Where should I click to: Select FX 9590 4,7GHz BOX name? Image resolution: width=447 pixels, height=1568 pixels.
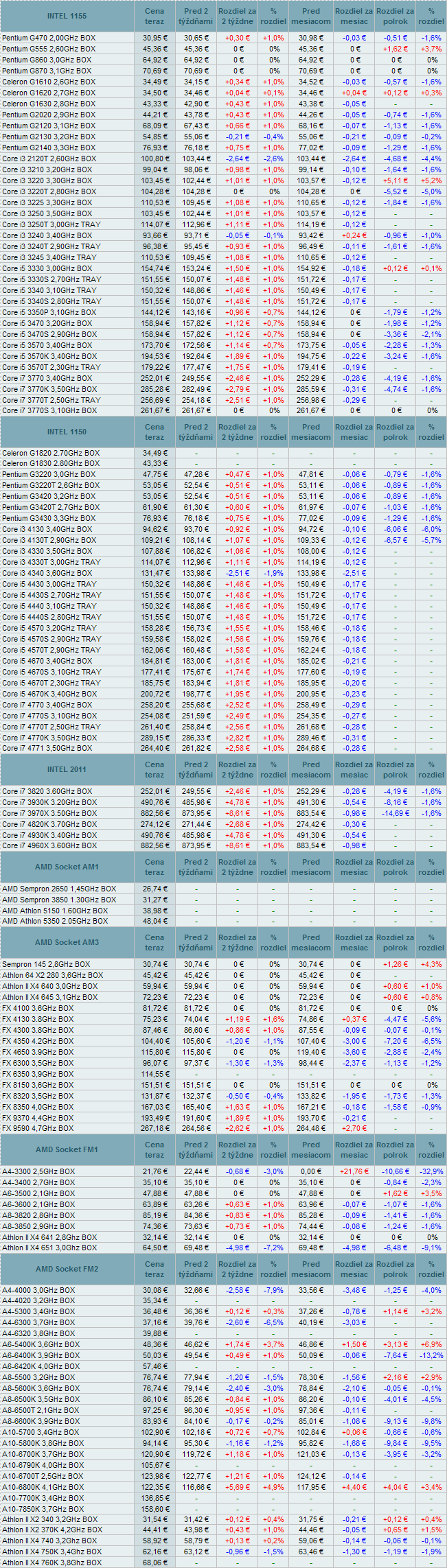38,1128
